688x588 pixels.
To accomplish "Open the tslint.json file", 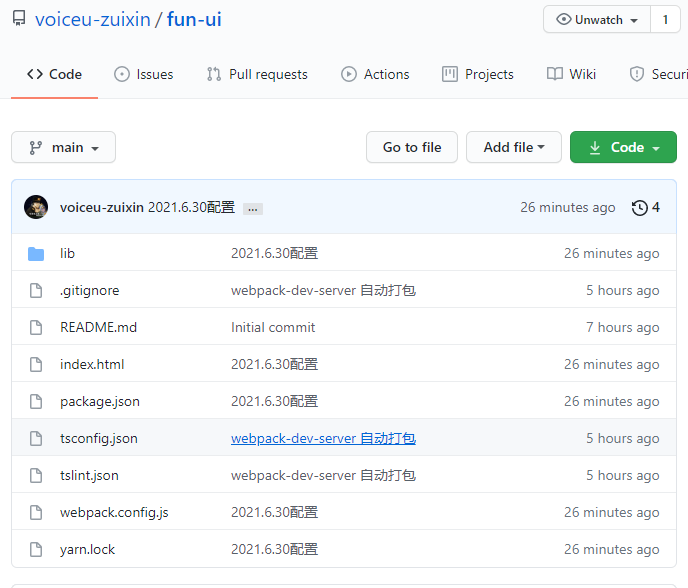I will point(90,475).
